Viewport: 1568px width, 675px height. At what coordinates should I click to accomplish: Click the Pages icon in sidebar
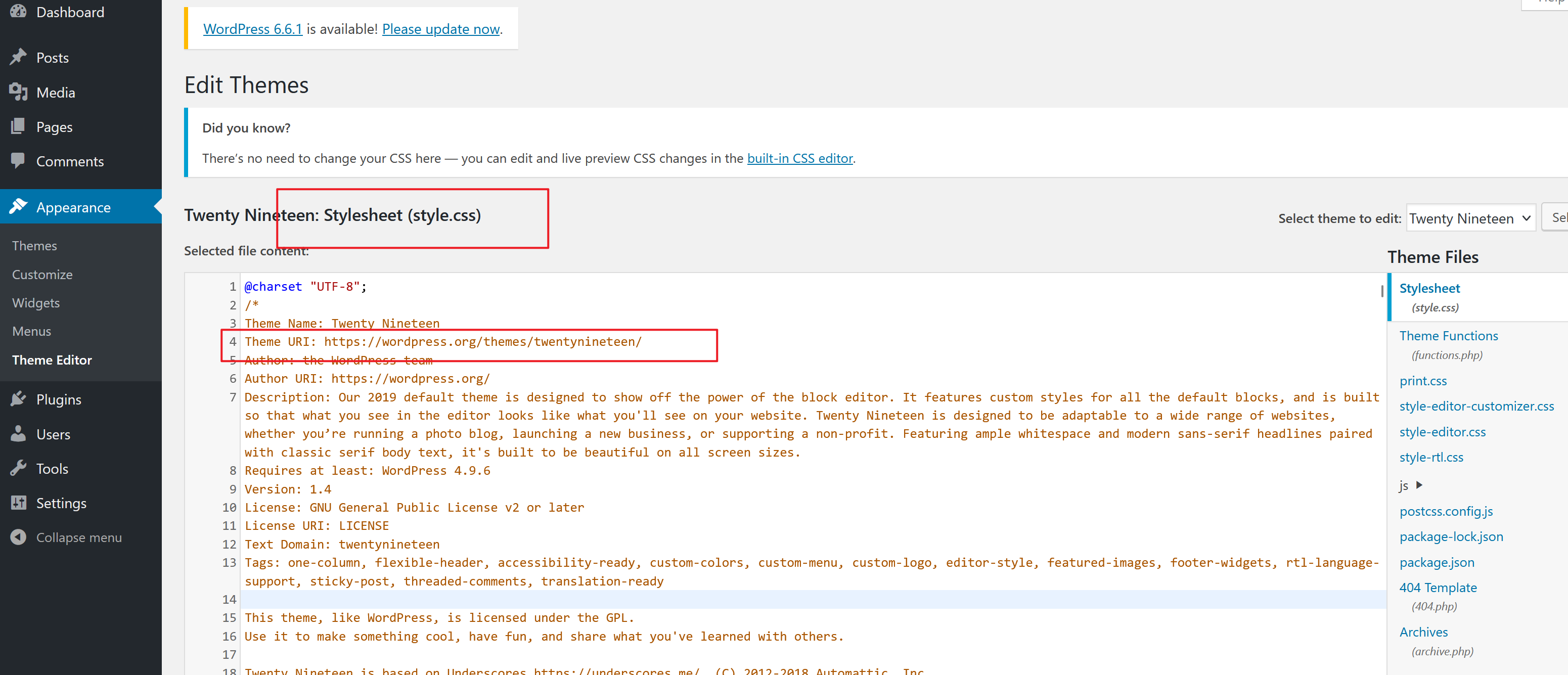click(18, 126)
